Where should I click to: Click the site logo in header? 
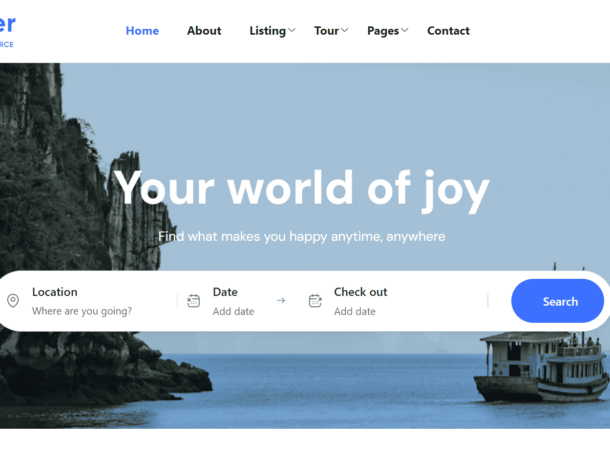7,31
